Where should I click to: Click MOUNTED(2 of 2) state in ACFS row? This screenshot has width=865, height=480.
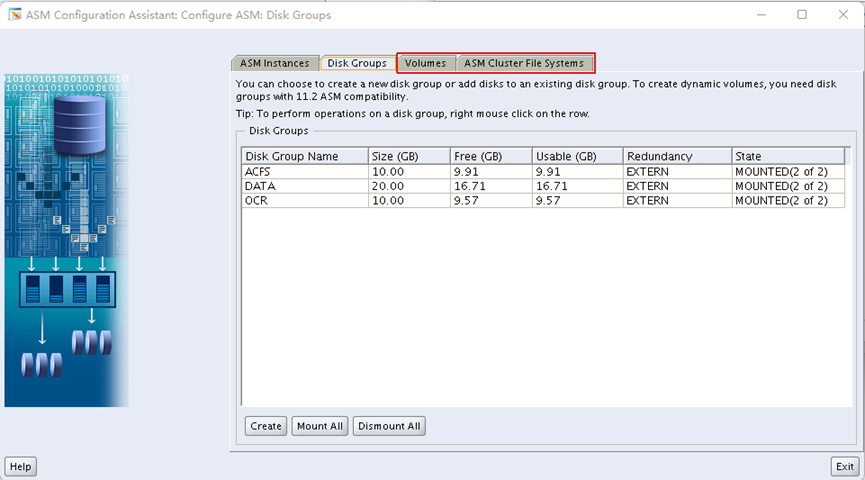tap(781, 172)
